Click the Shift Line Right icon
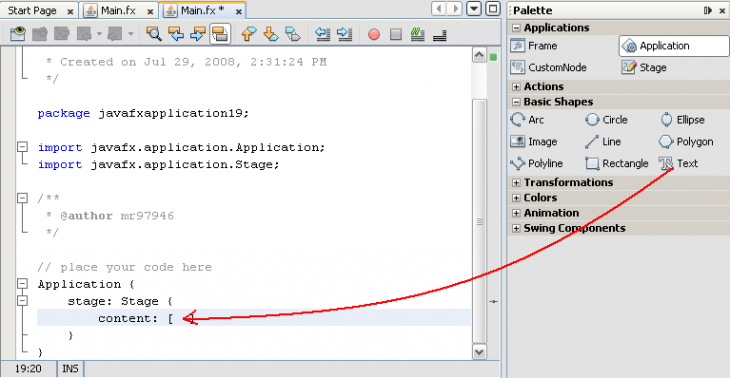This screenshot has width=730, height=378. pos(344,34)
